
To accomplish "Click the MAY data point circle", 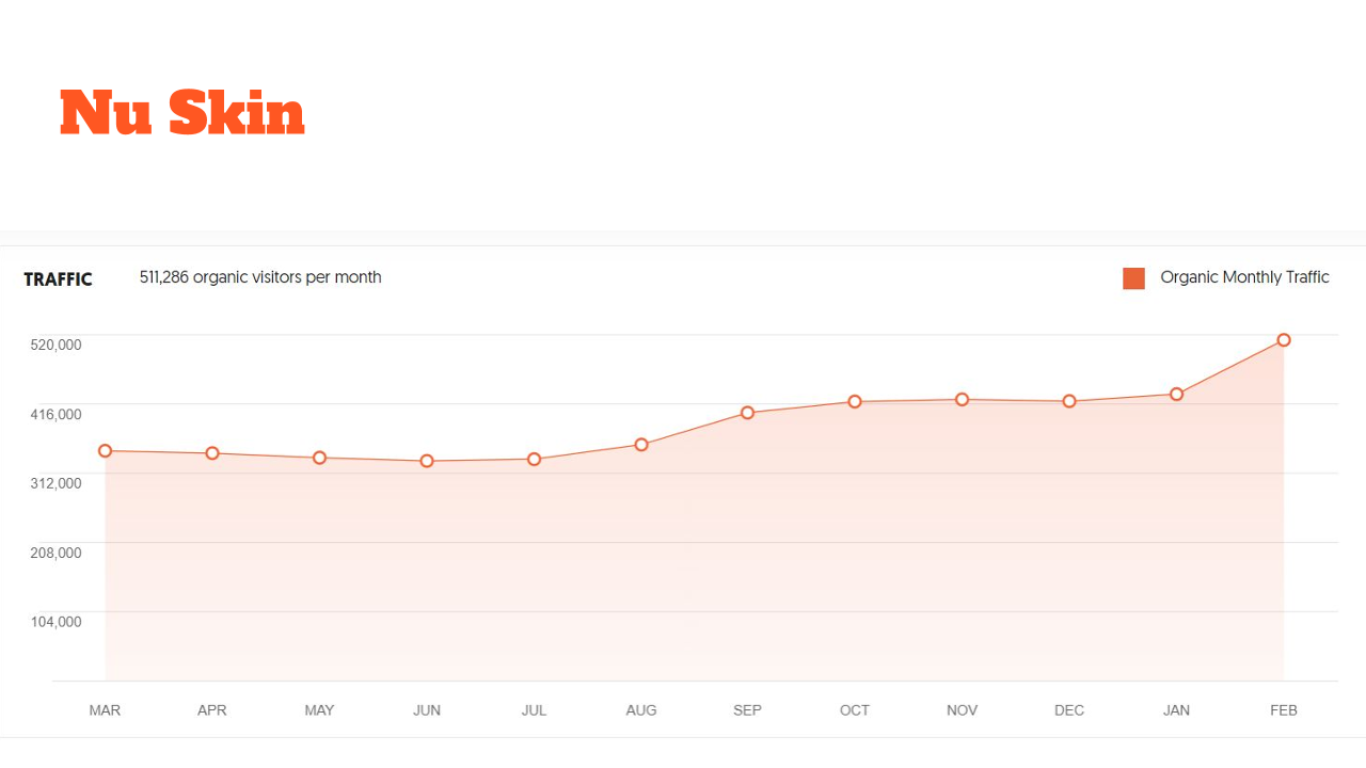I will pyautogui.click(x=320, y=458).
